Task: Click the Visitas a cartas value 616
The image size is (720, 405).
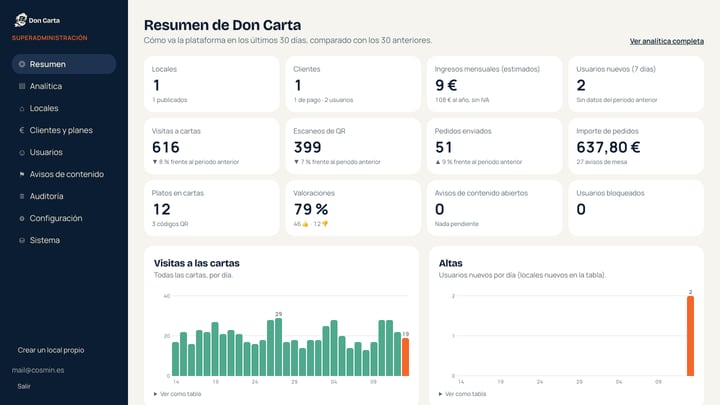Action: [166, 147]
